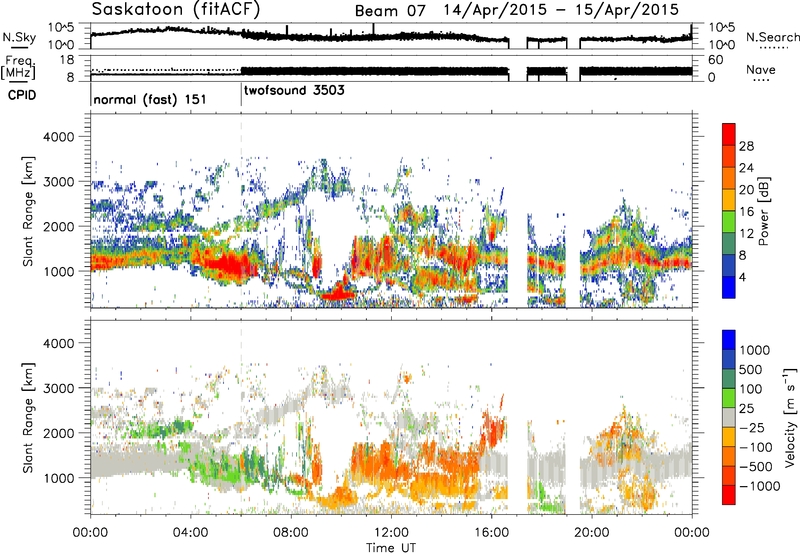The image size is (800, 554).
Task: Click the yellow power segment between 16 and 20
Action: (729, 200)
